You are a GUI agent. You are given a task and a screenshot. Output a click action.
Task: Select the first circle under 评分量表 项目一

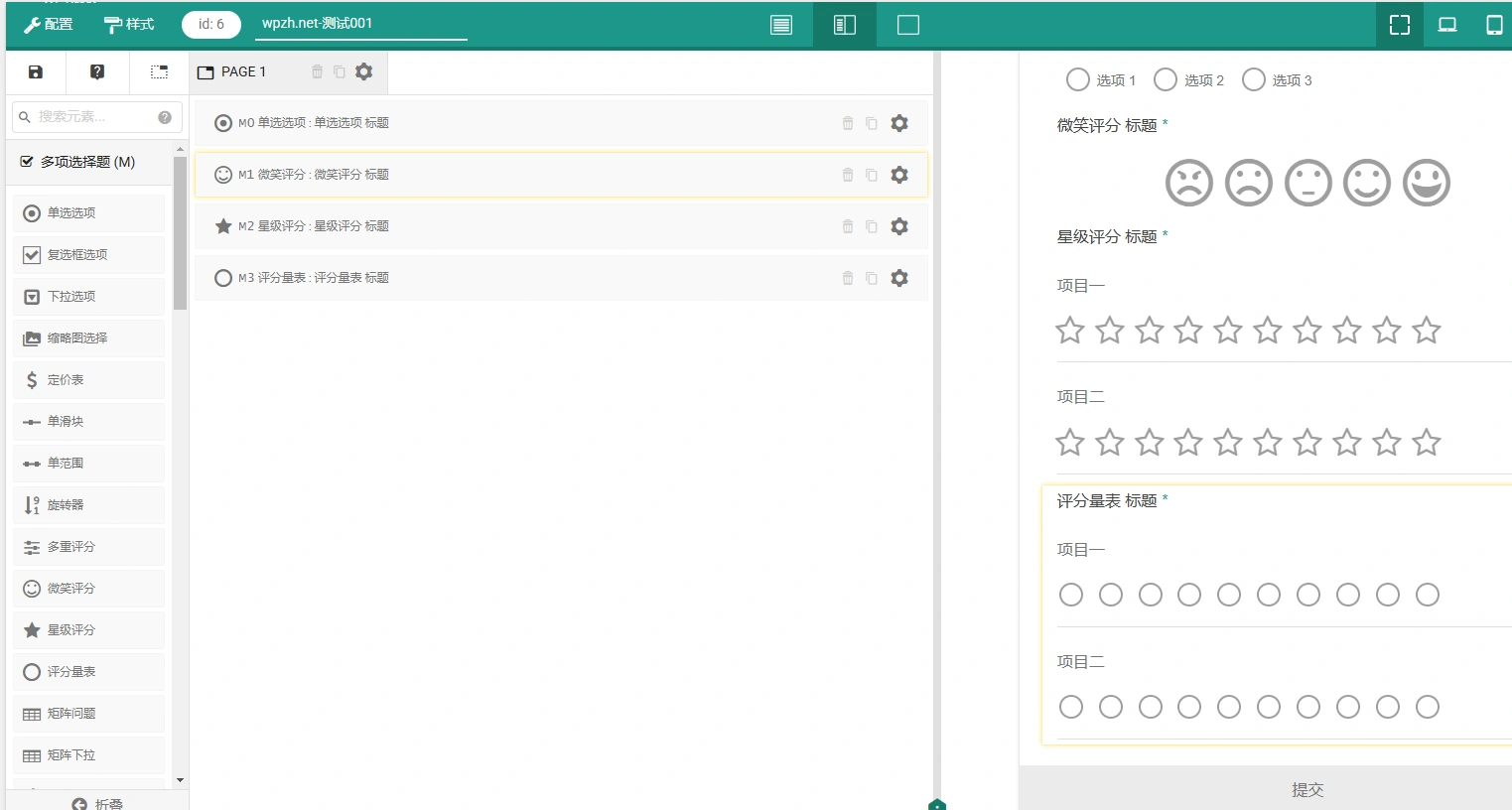(x=1070, y=594)
